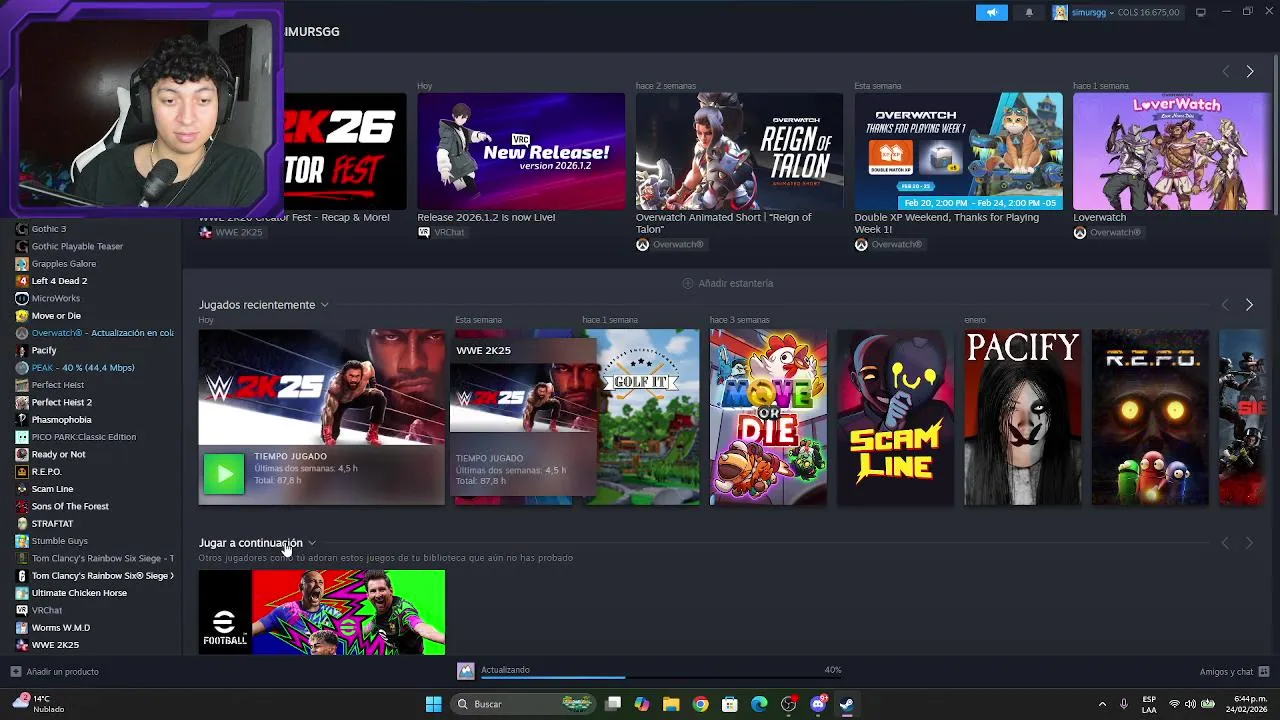Open Google Chrome from taskbar
This screenshot has width=1280, height=720.
coord(700,704)
